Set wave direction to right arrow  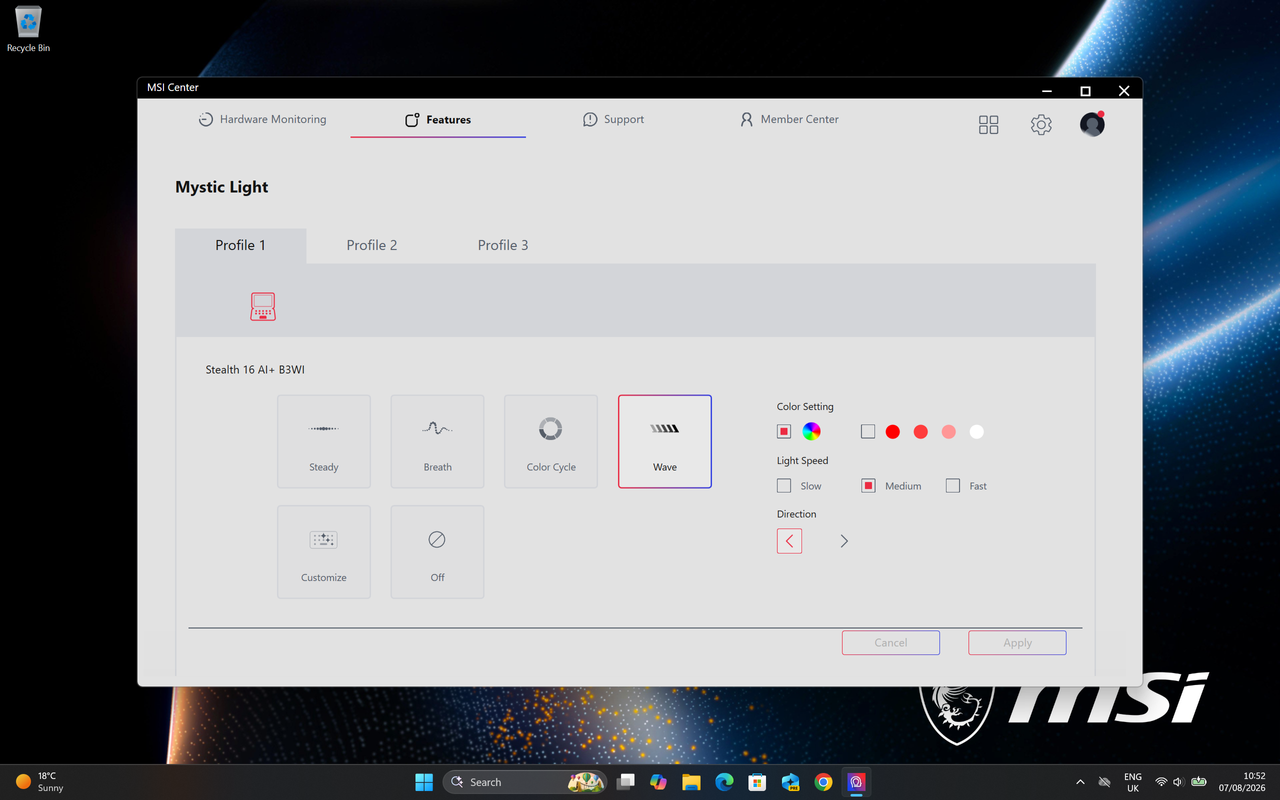844,541
